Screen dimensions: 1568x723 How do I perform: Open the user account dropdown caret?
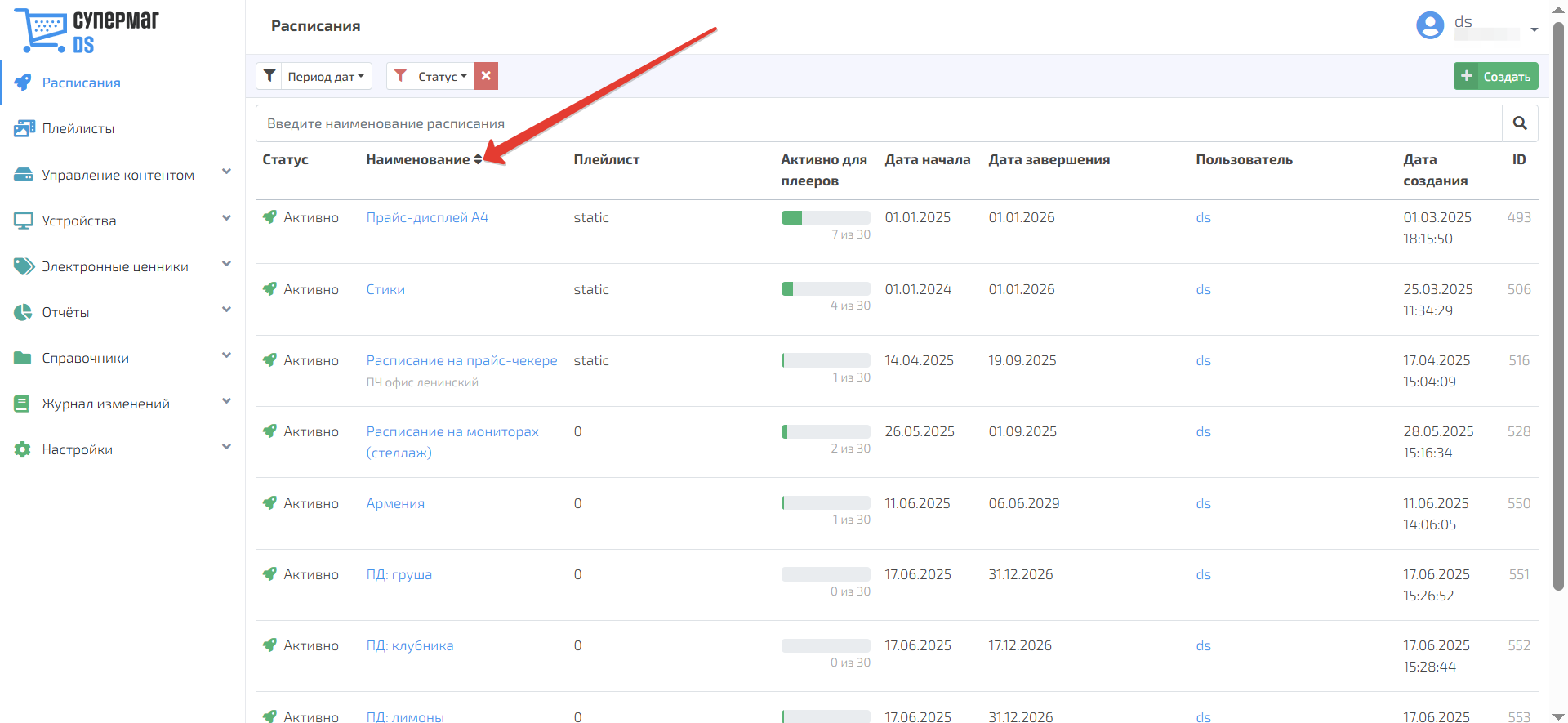[1535, 29]
